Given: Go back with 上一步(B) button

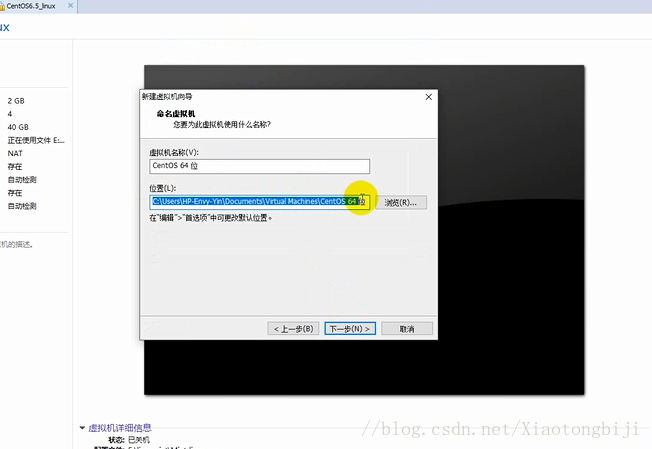Looking at the screenshot, I should point(293,328).
